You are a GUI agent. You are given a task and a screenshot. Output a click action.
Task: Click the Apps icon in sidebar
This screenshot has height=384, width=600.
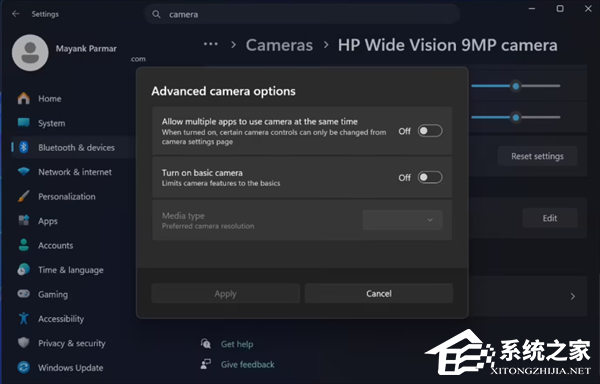pos(24,221)
